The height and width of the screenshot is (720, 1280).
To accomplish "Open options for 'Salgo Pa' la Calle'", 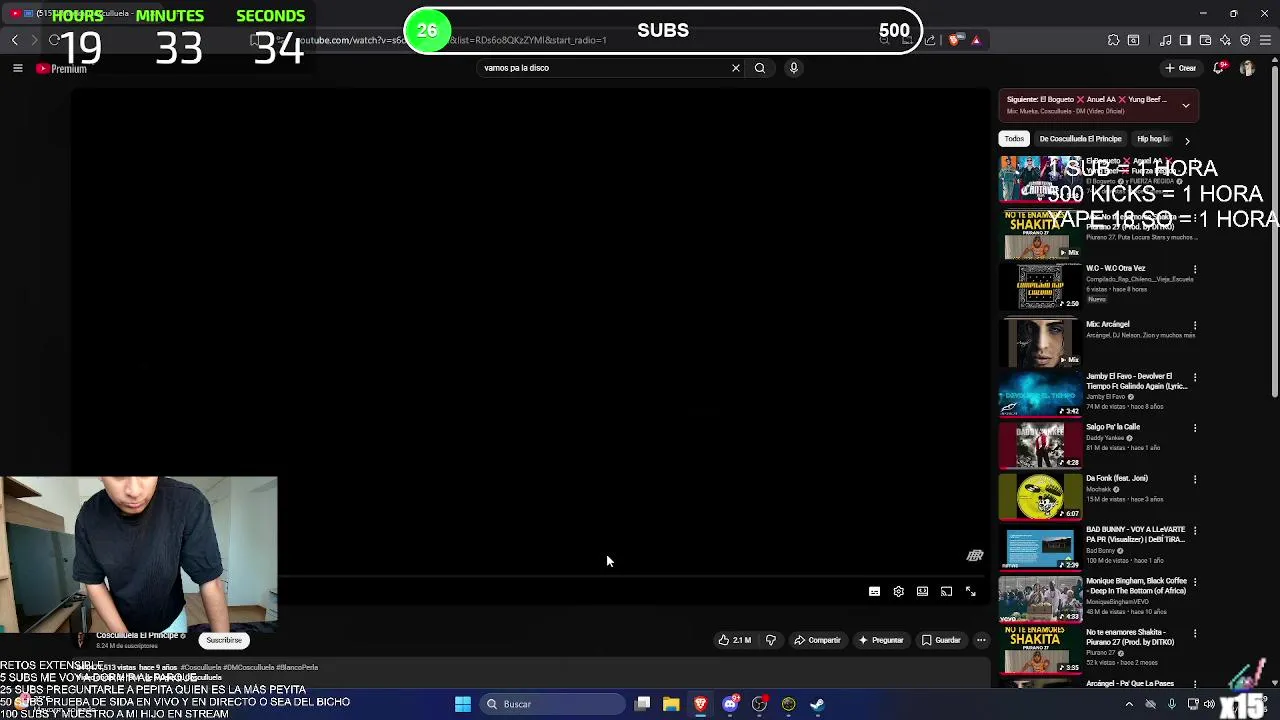I will point(1195,428).
